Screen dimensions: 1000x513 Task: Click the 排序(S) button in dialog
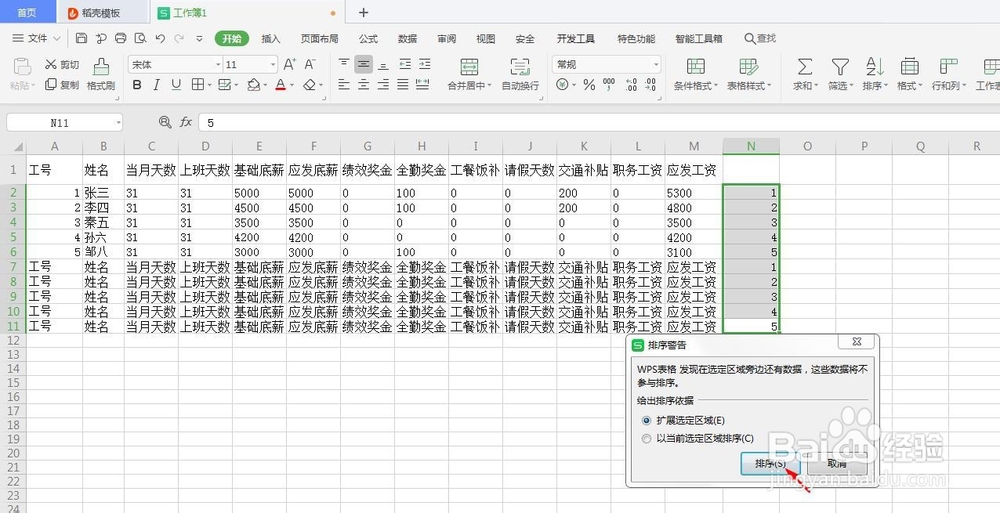coord(770,464)
